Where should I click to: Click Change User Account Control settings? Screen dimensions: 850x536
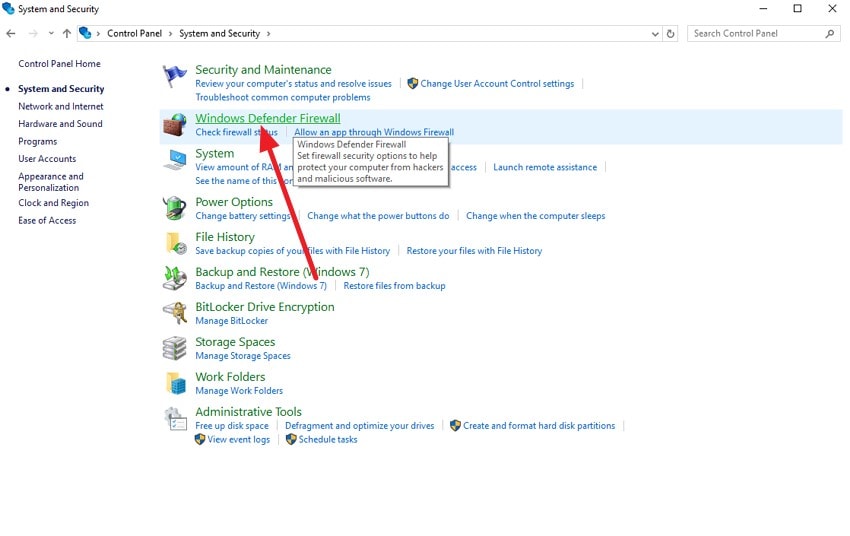click(x=497, y=84)
